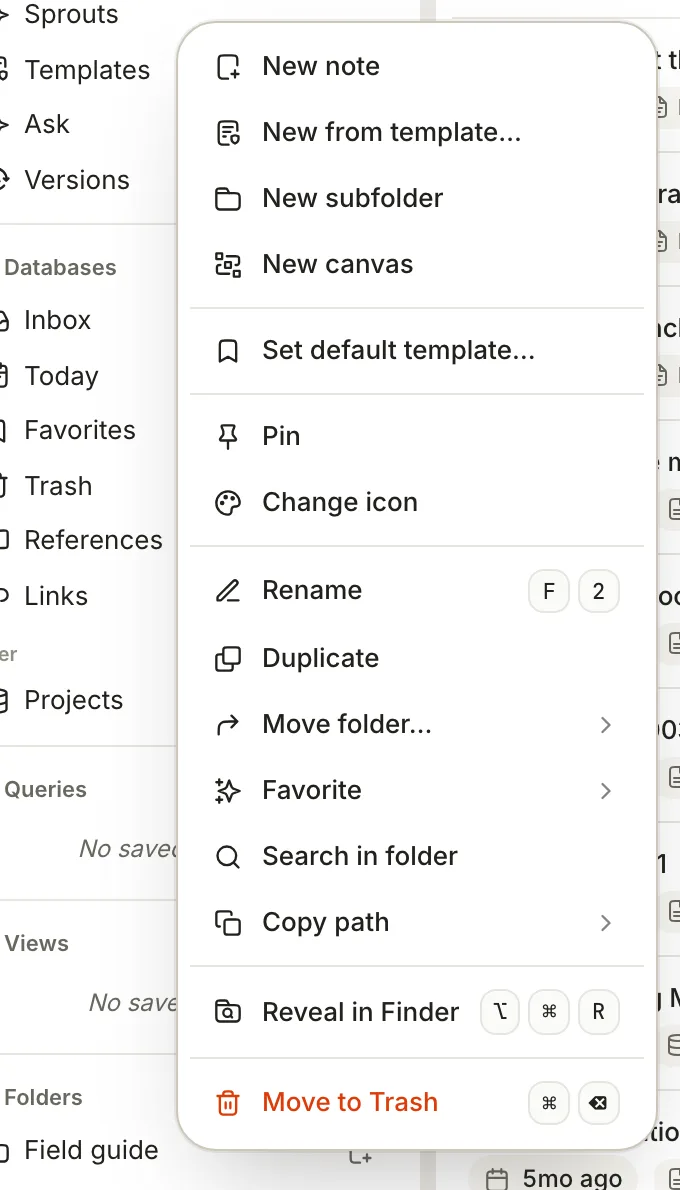
Task: Click the 5mo ago date label
Action: pos(572,1179)
